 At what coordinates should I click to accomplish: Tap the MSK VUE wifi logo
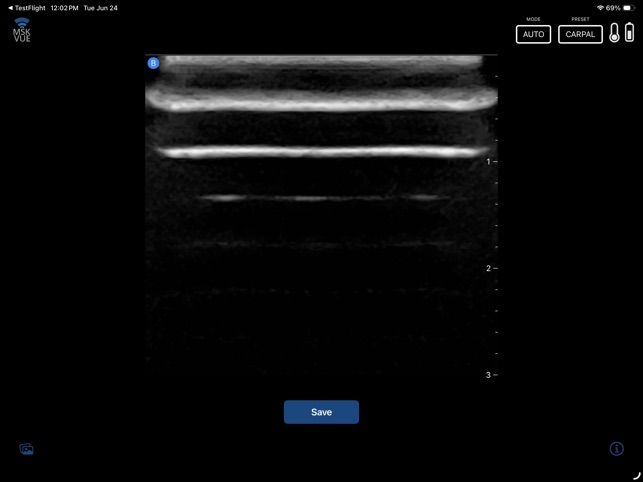point(22,30)
